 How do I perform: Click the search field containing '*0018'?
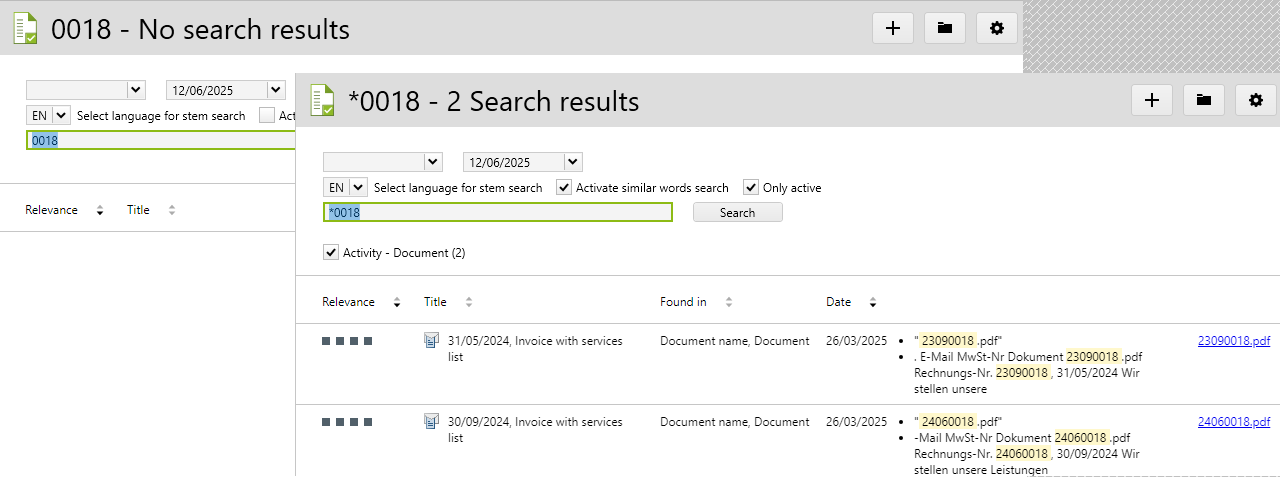pos(498,212)
